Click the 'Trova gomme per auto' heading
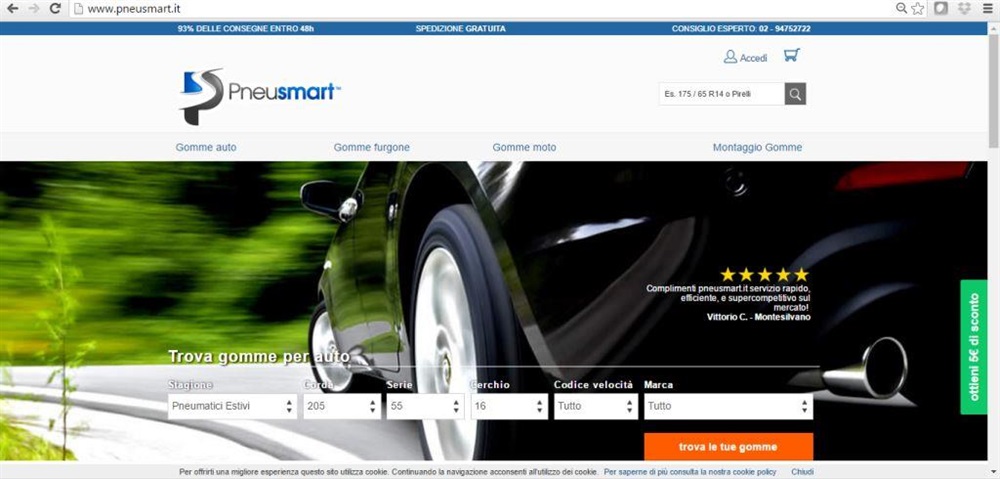Screen dimensions: 1000x479 [x=259, y=357]
